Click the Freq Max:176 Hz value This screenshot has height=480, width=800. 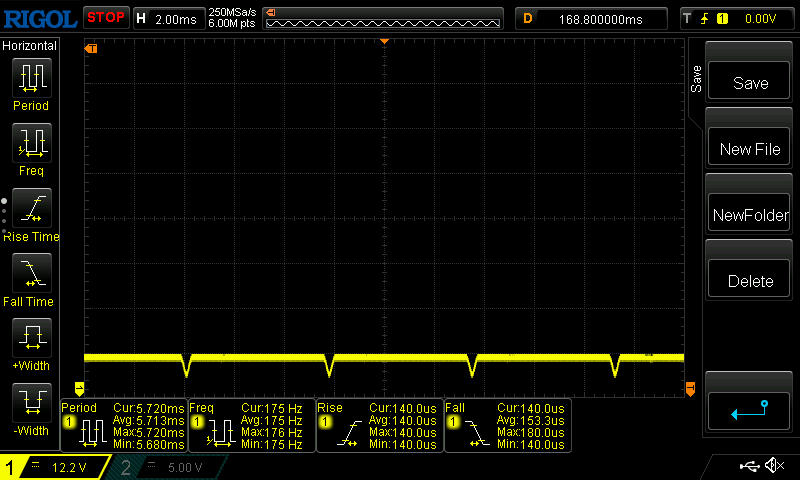(272, 433)
